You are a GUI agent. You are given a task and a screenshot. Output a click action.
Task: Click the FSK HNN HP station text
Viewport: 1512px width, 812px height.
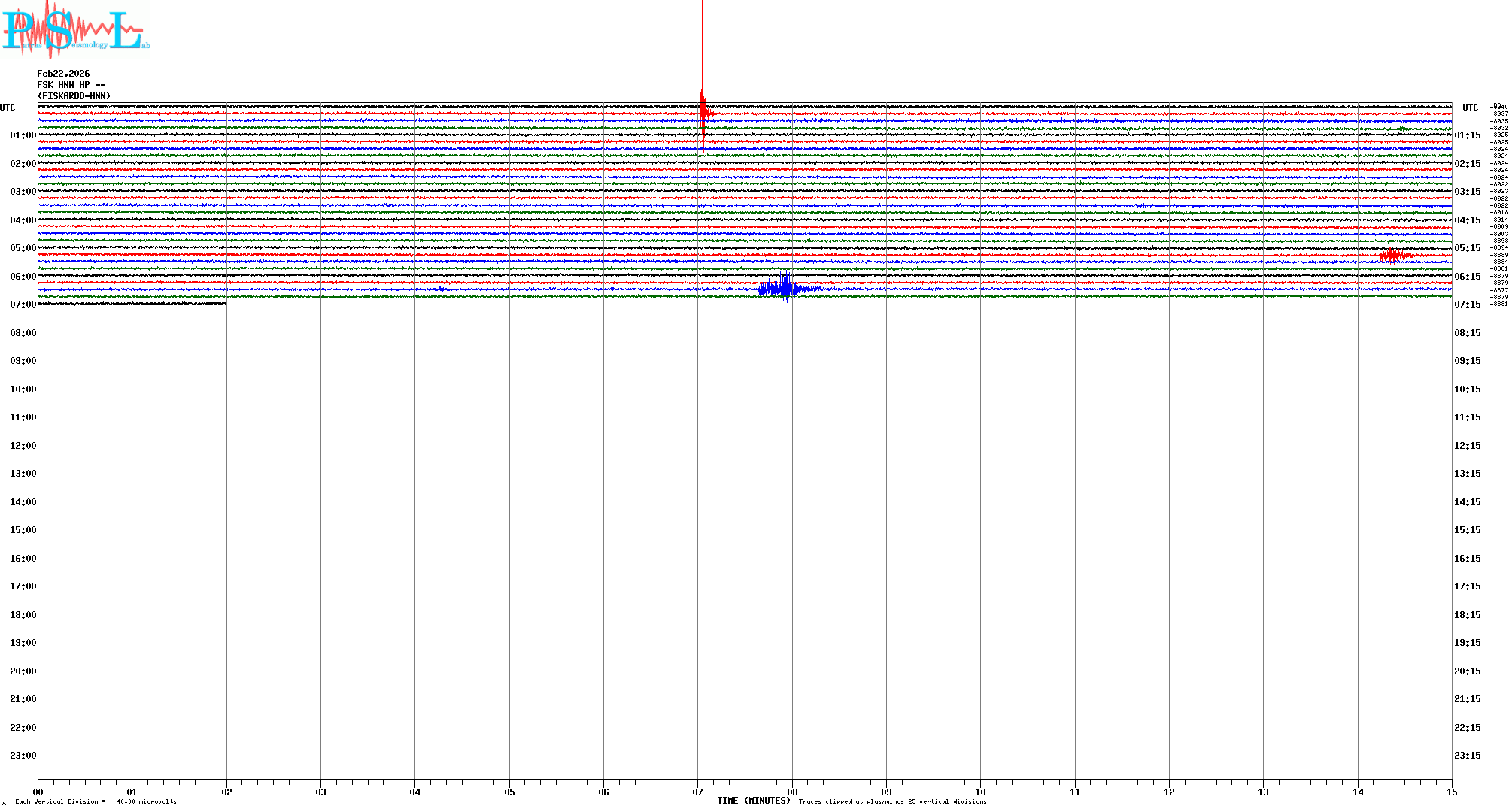tap(71, 85)
